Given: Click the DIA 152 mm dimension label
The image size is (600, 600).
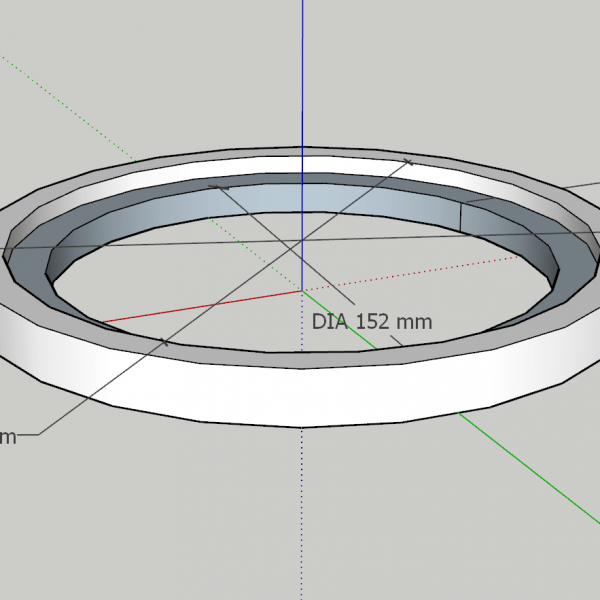Looking at the screenshot, I should point(371,322).
